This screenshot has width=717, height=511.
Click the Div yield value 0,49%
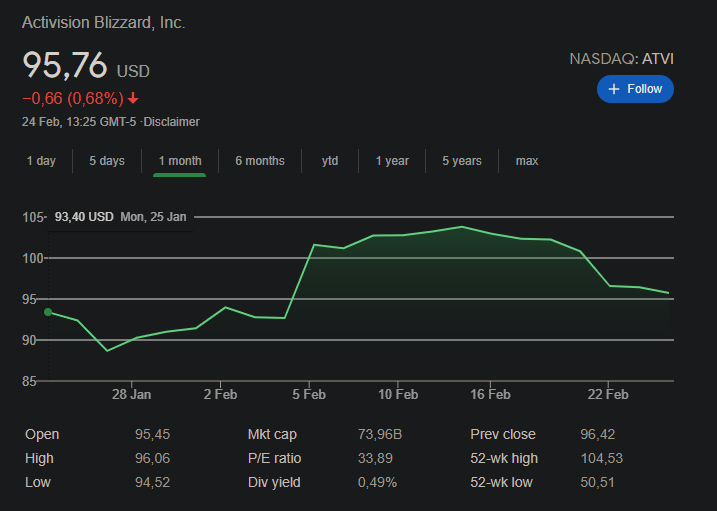[377, 482]
